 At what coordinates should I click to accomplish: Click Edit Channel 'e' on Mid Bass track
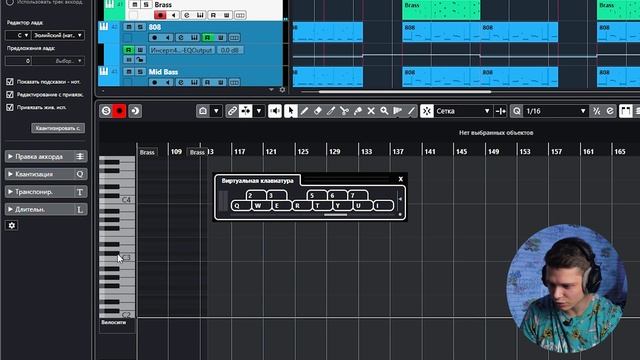click(181, 82)
